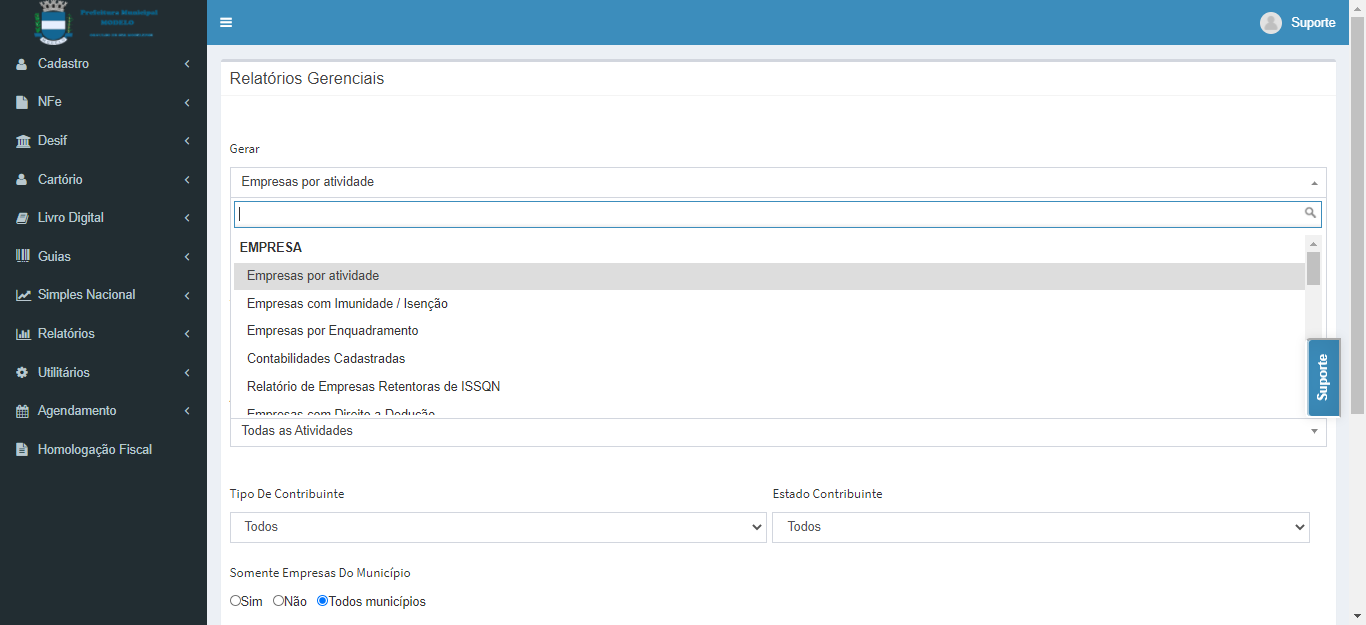Viewport: 1366px width, 625px height.
Task: Open the Homologação Fiscal menu item
Action: tap(94, 450)
